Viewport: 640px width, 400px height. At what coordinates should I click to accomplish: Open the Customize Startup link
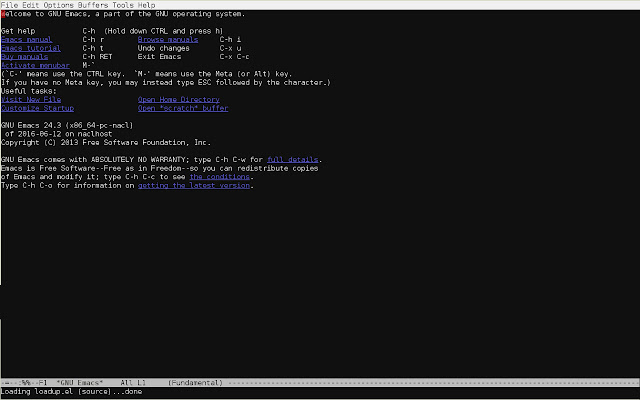(38, 108)
